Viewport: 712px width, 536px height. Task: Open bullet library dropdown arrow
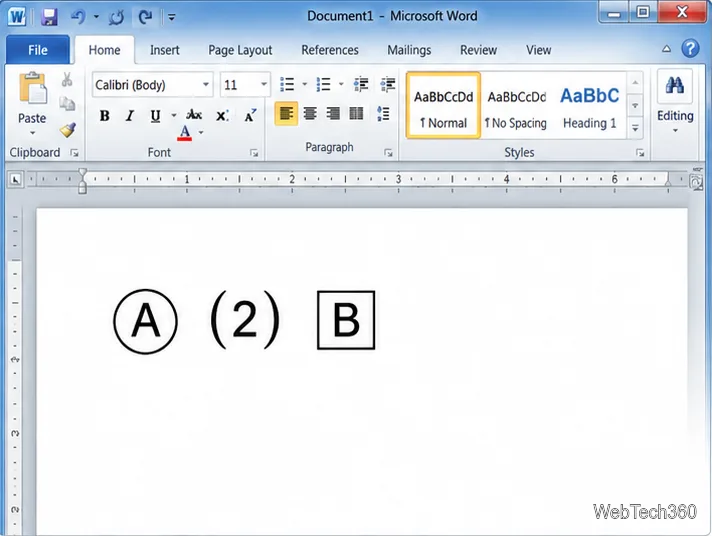point(304,84)
